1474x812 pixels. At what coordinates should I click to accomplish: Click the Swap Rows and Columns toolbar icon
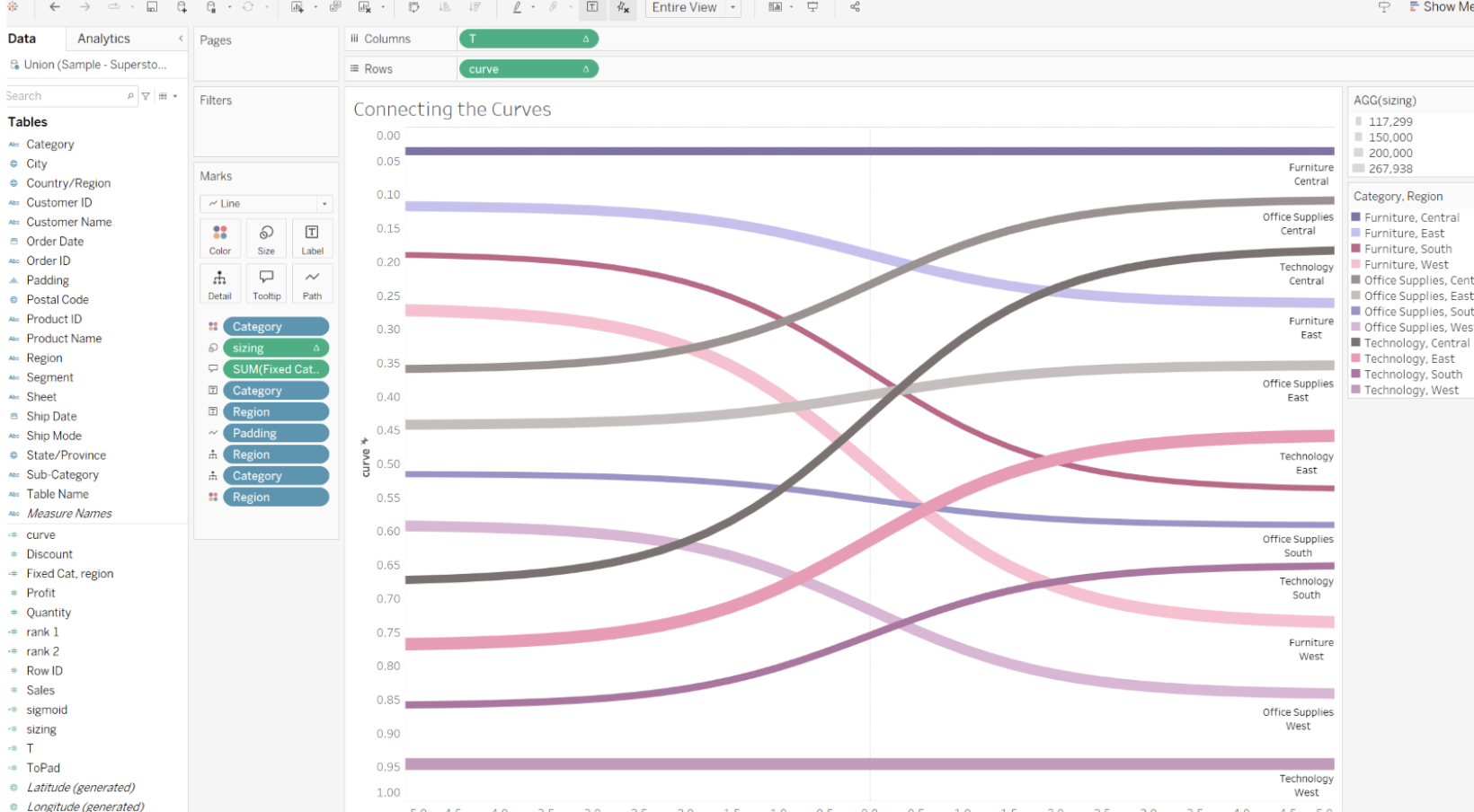tap(414, 8)
